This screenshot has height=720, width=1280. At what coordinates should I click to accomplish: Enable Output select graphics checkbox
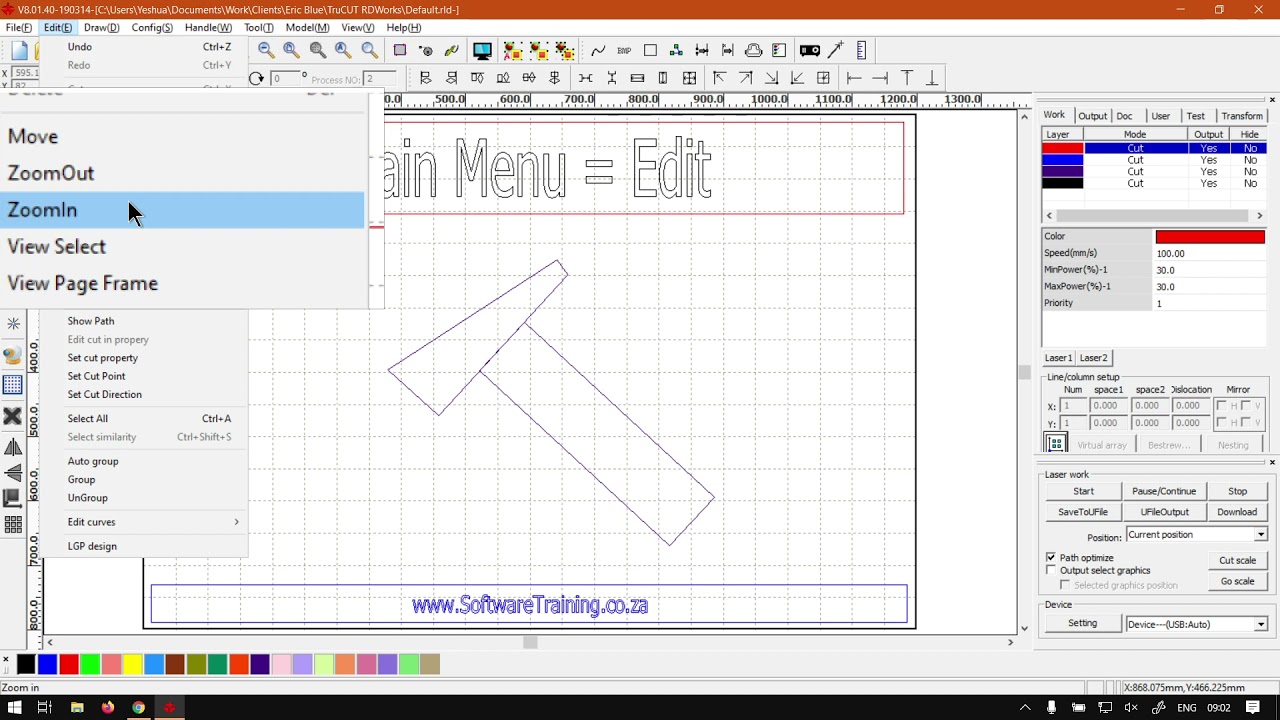pos(1051,570)
